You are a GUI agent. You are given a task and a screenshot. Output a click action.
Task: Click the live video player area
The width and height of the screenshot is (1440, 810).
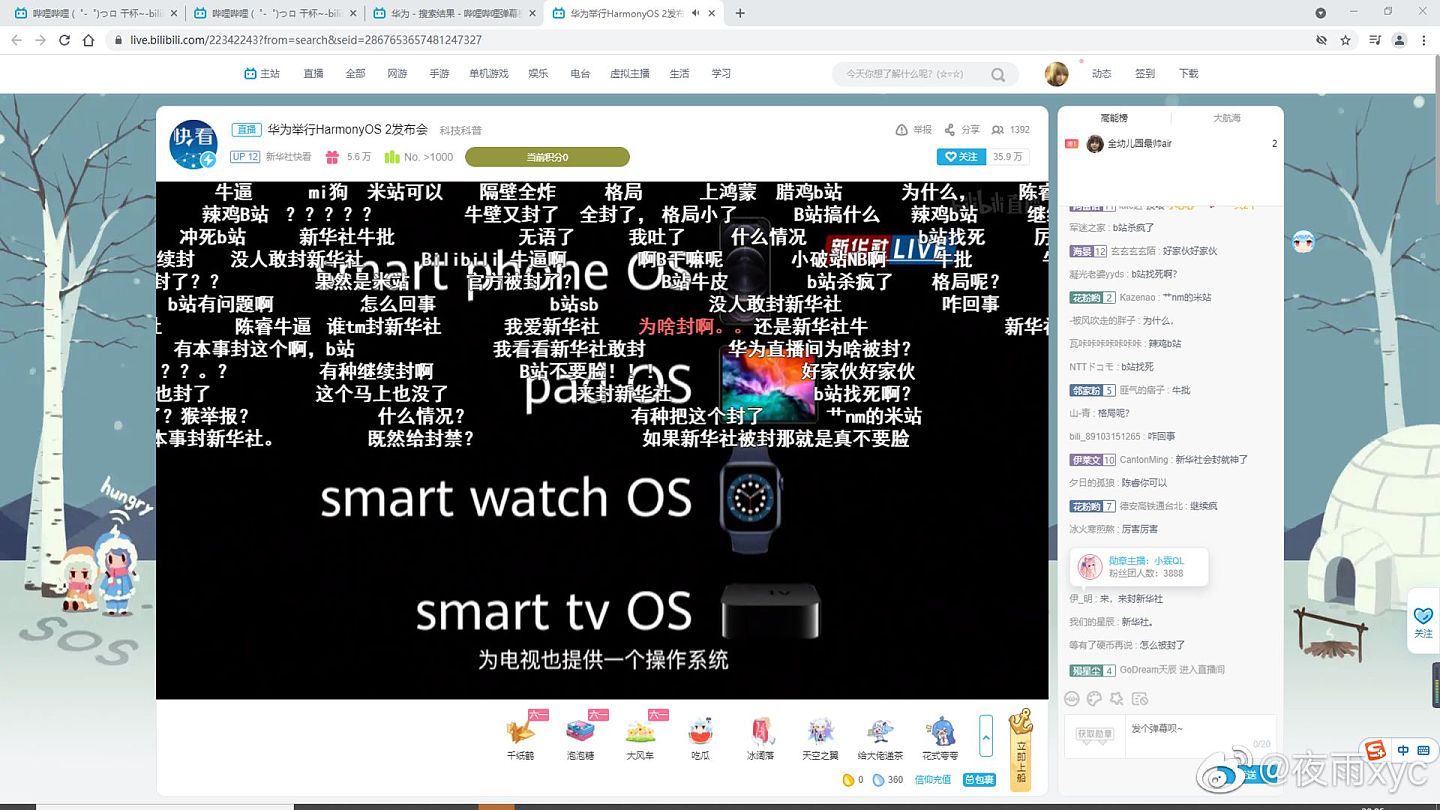tap(602, 440)
